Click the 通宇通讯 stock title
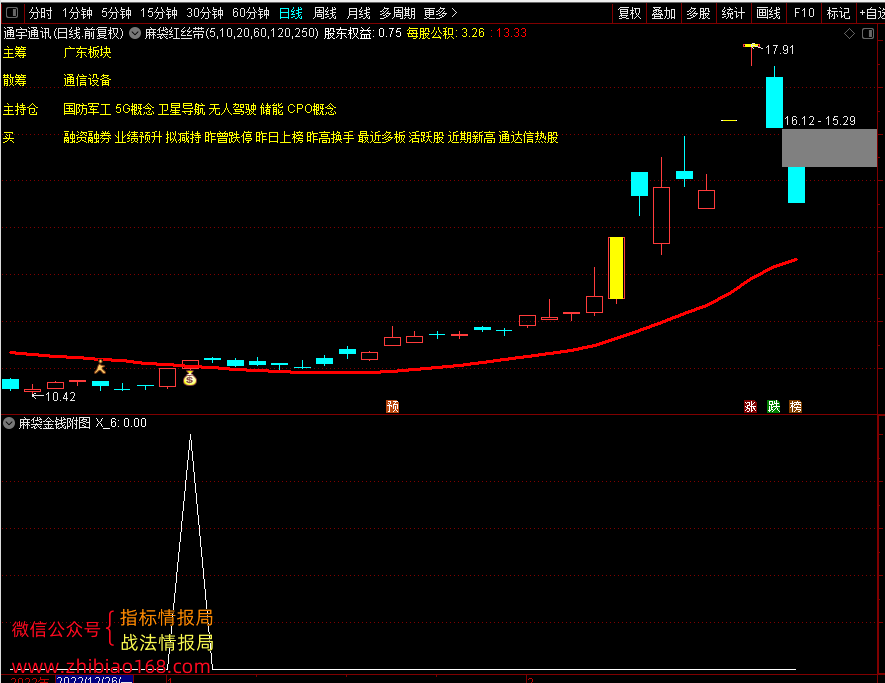The width and height of the screenshot is (885, 683). click(x=27, y=33)
